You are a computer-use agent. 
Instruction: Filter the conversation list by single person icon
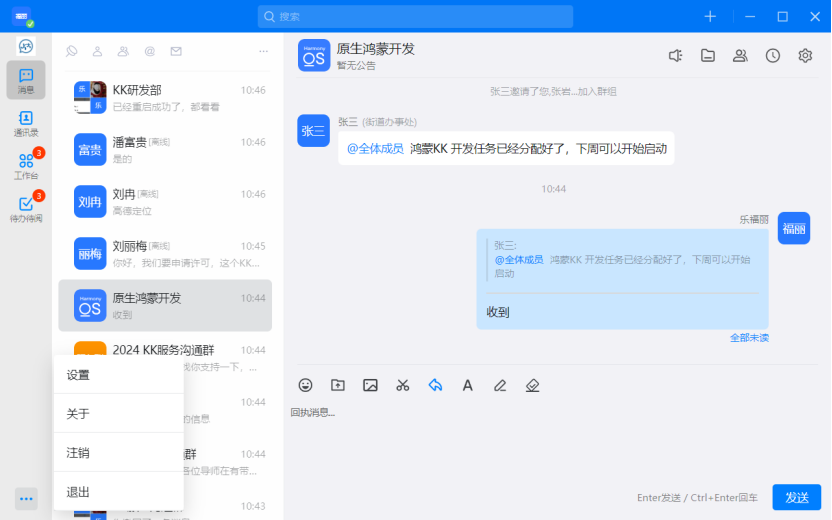[x=97, y=51]
